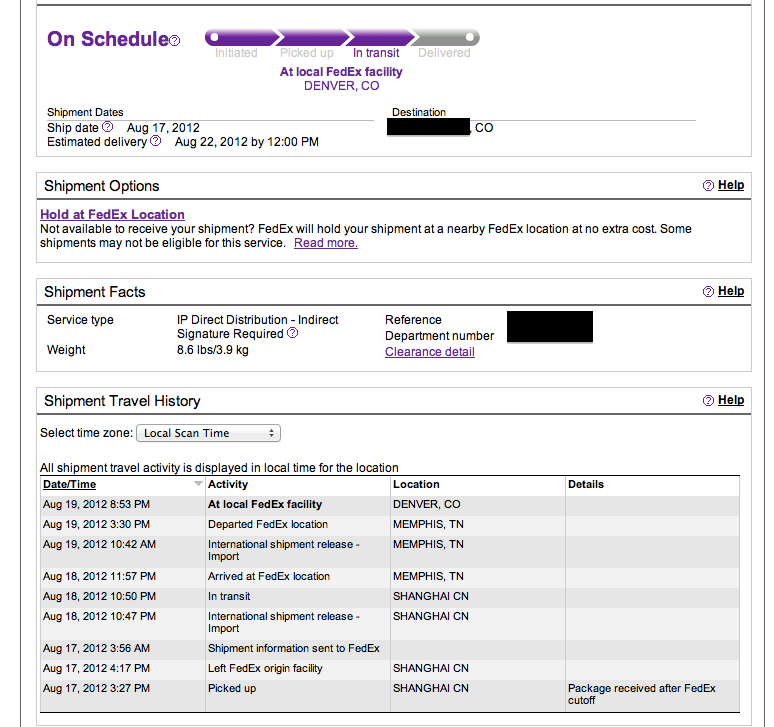Click the question icon in Shipment Facts header

point(708,292)
